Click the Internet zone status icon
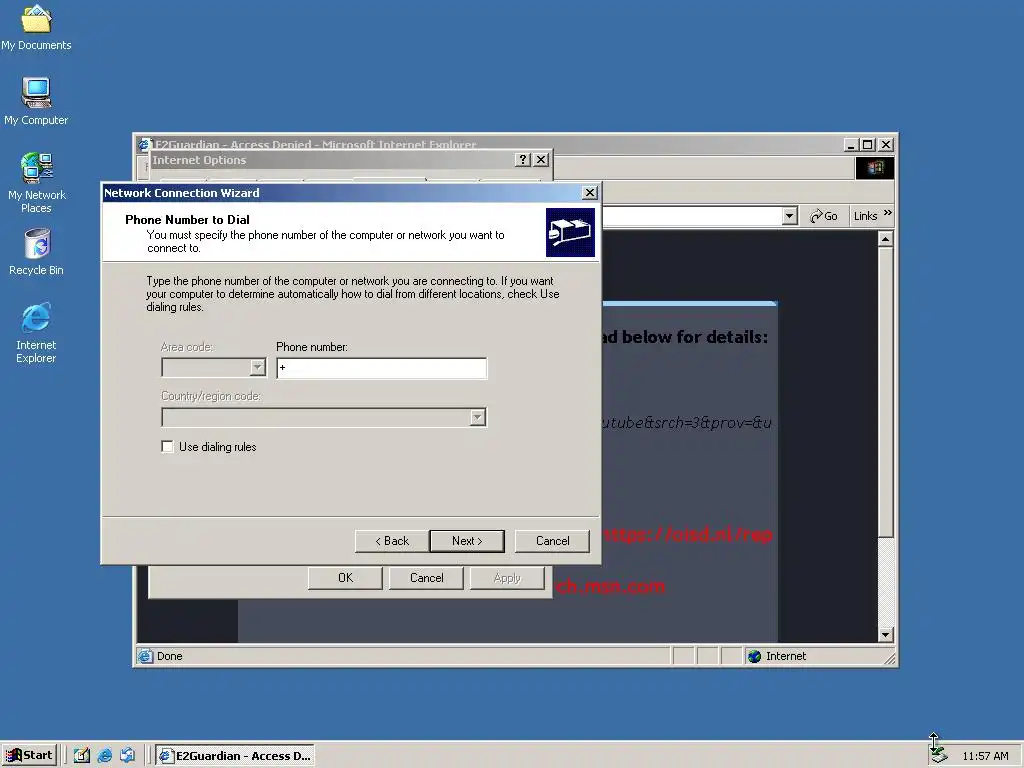Viewport: 1024px width, 768px height. [754, 656]
